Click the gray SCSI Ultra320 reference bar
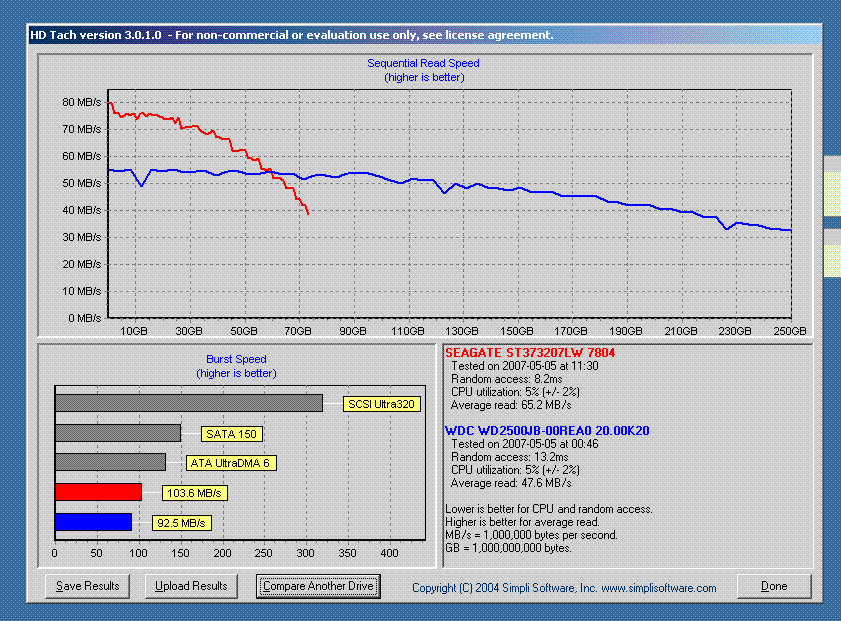Image resolution: width=841 pixels, height=621 pixels. tap(189, 403)
